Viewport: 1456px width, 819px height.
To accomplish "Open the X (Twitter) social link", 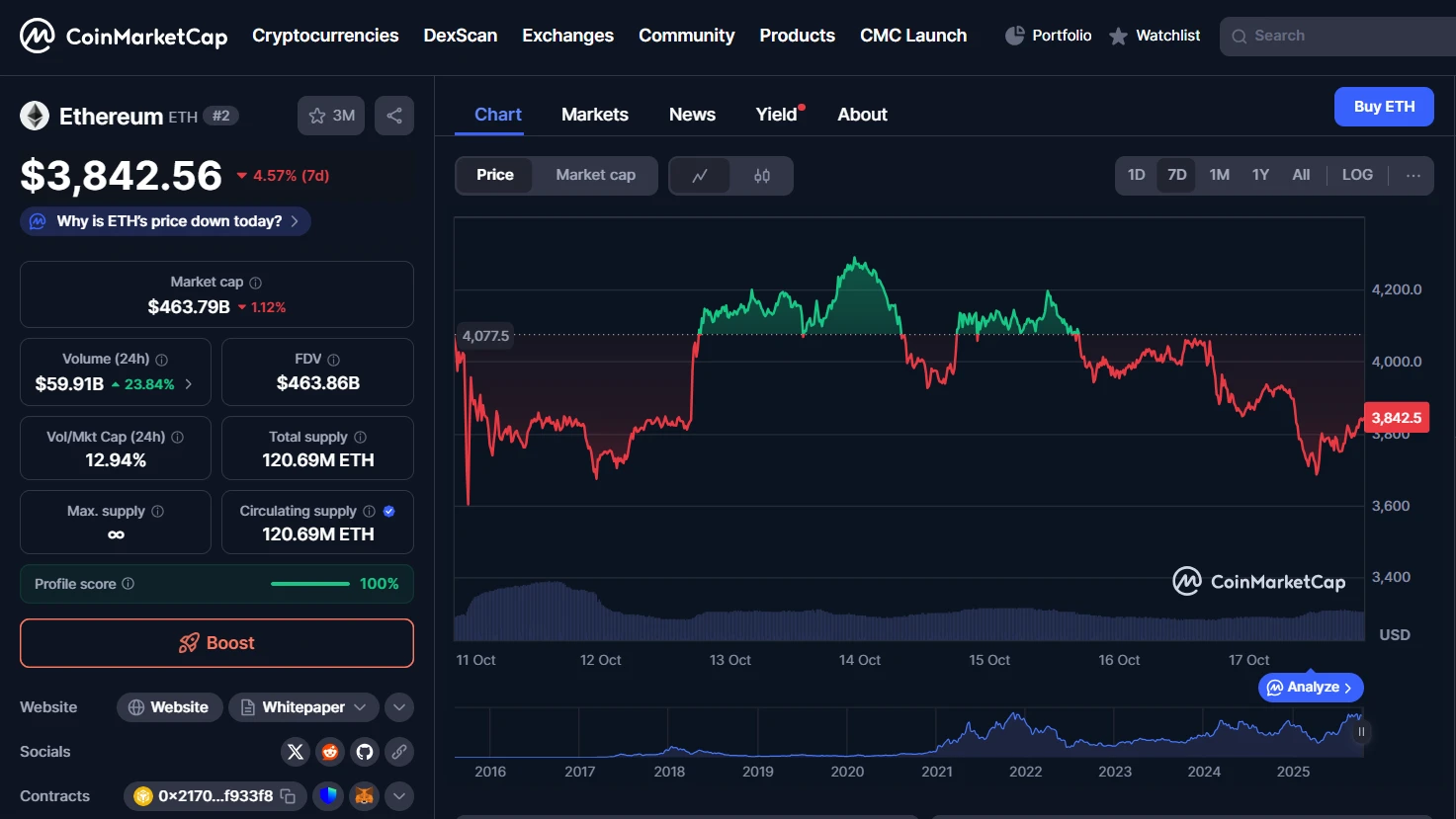I will [x=295, y=752].
